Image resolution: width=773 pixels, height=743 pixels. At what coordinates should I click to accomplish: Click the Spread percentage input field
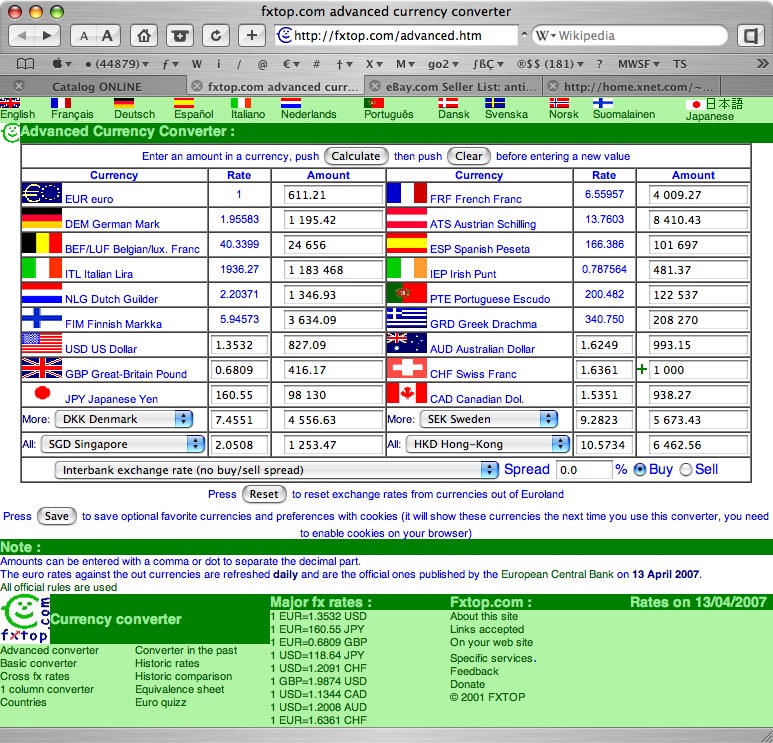[x=584, y=470]
